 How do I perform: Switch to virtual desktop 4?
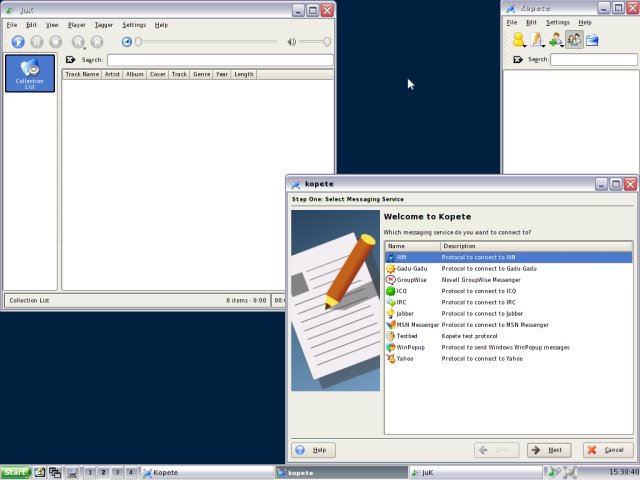[x=131, y=472]
